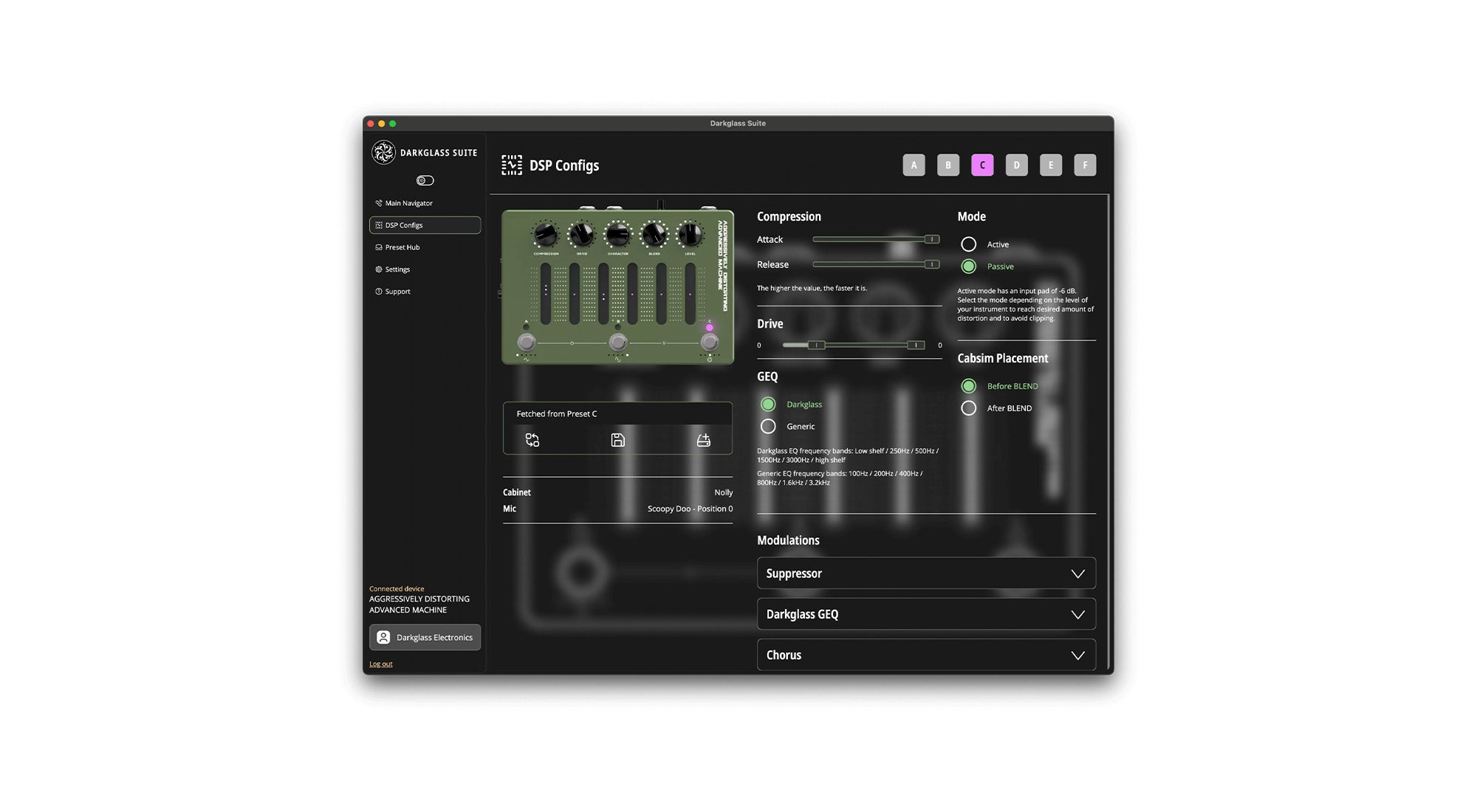The image size is (1477, 812).
Task: Click the Darkglass Suite logo emblem
Action: pyautogui.click(x=383, y=153)
